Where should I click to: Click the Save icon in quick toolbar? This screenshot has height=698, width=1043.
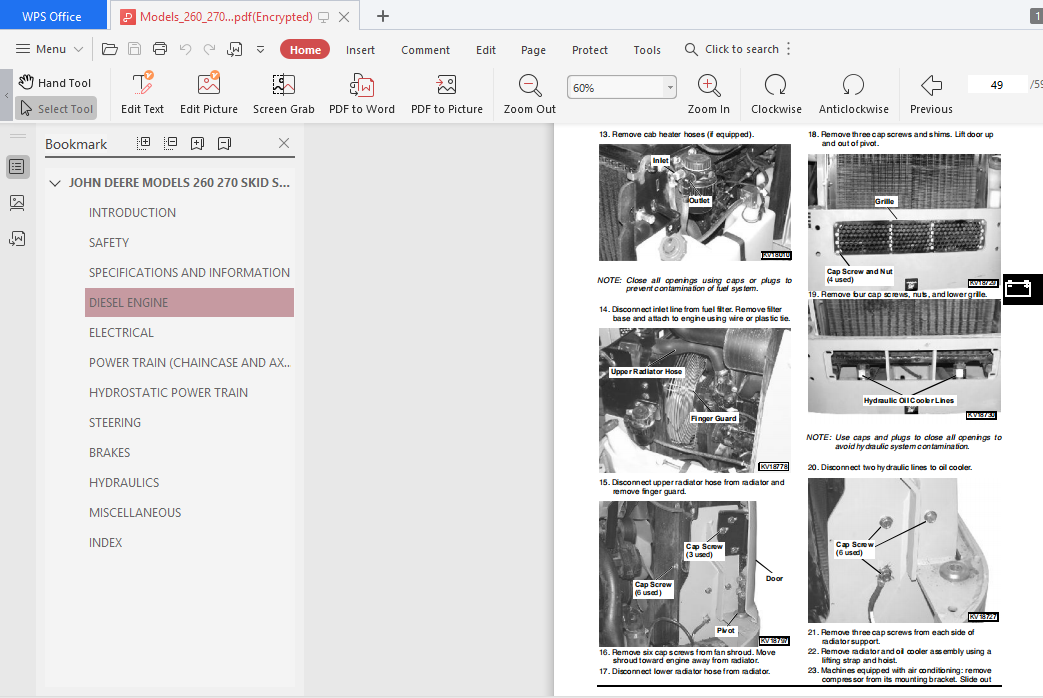pyautogui.click(x=134, y=49)
